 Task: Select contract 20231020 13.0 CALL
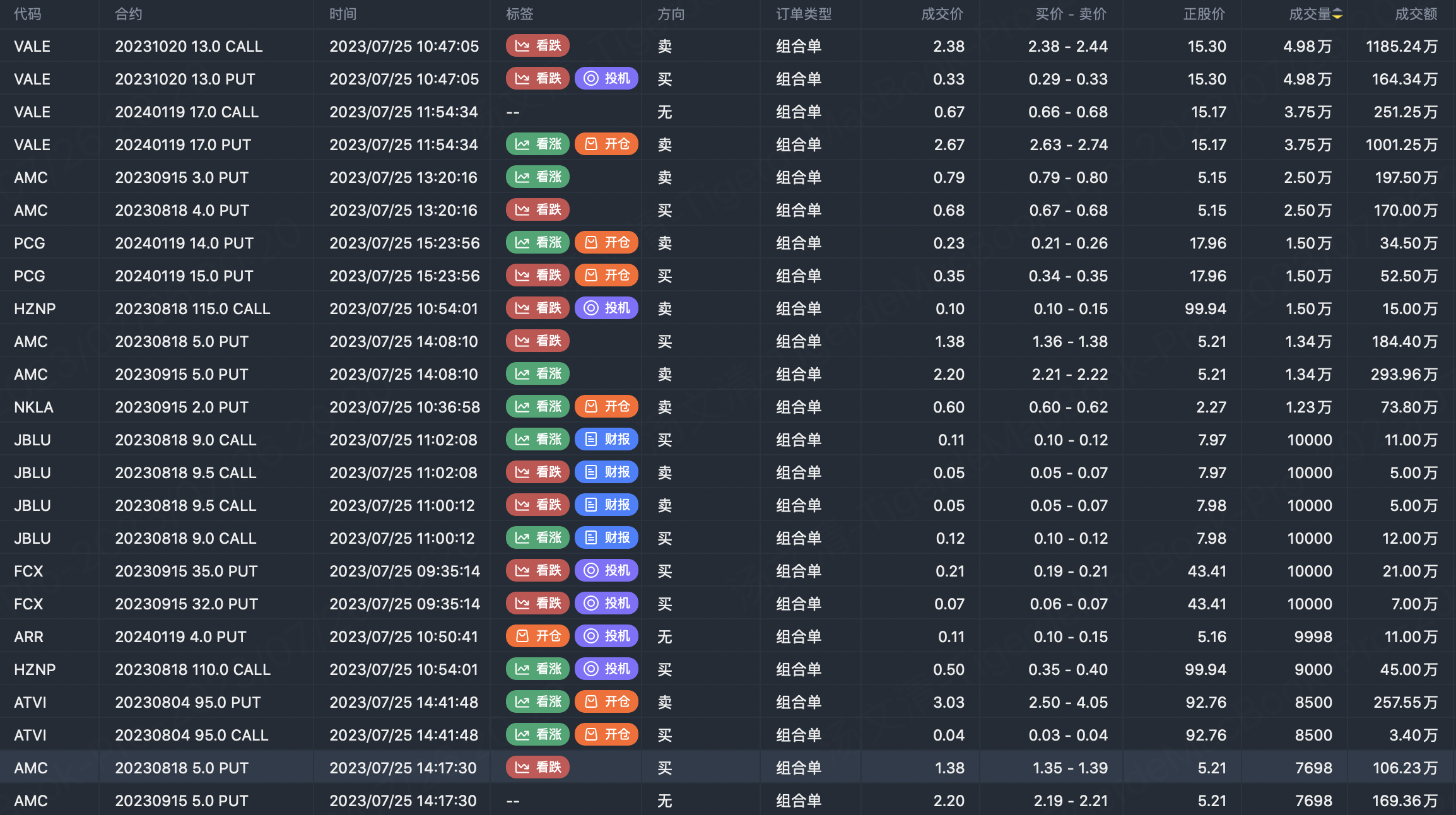click(x=189, y=46)
